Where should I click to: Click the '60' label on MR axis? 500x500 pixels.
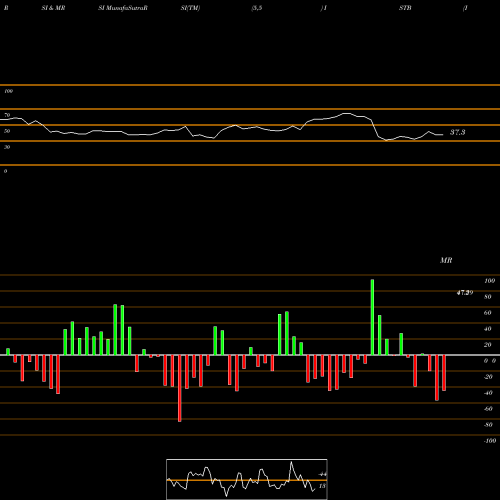click(488, 313)
